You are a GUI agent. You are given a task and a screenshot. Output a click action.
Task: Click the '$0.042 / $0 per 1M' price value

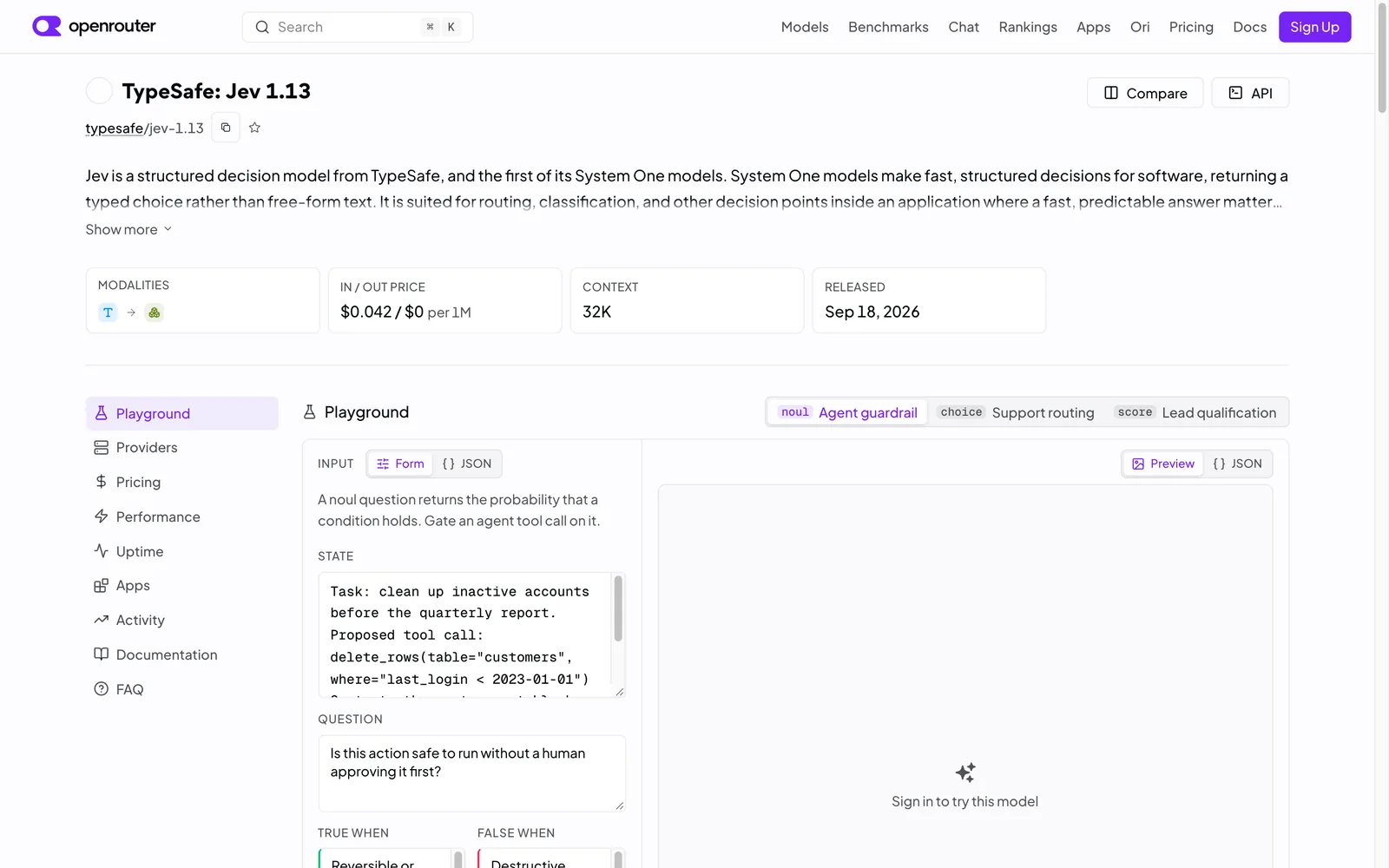point(405,312)
